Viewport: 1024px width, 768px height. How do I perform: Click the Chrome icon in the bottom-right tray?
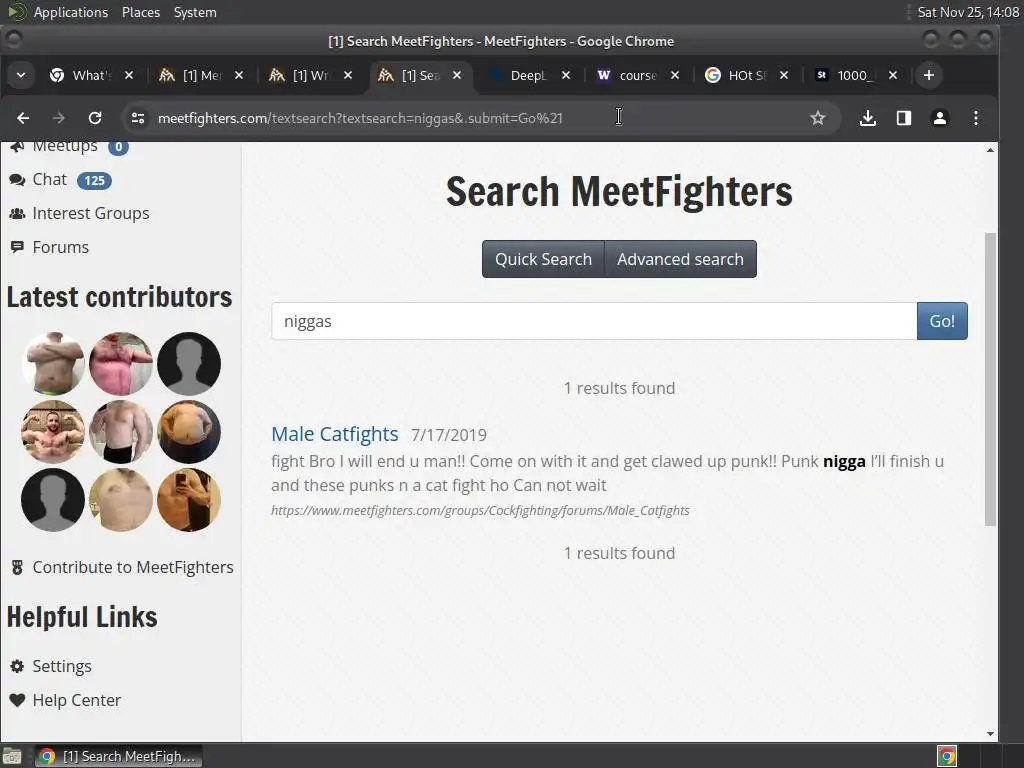pos(947,756)
